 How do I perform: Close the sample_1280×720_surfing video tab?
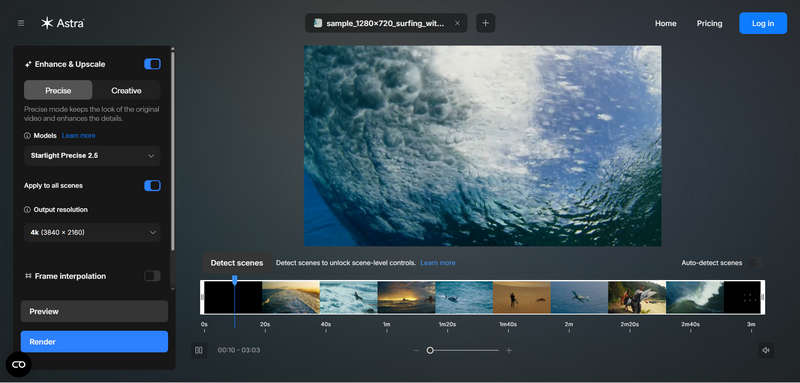(x=457, y=23)
